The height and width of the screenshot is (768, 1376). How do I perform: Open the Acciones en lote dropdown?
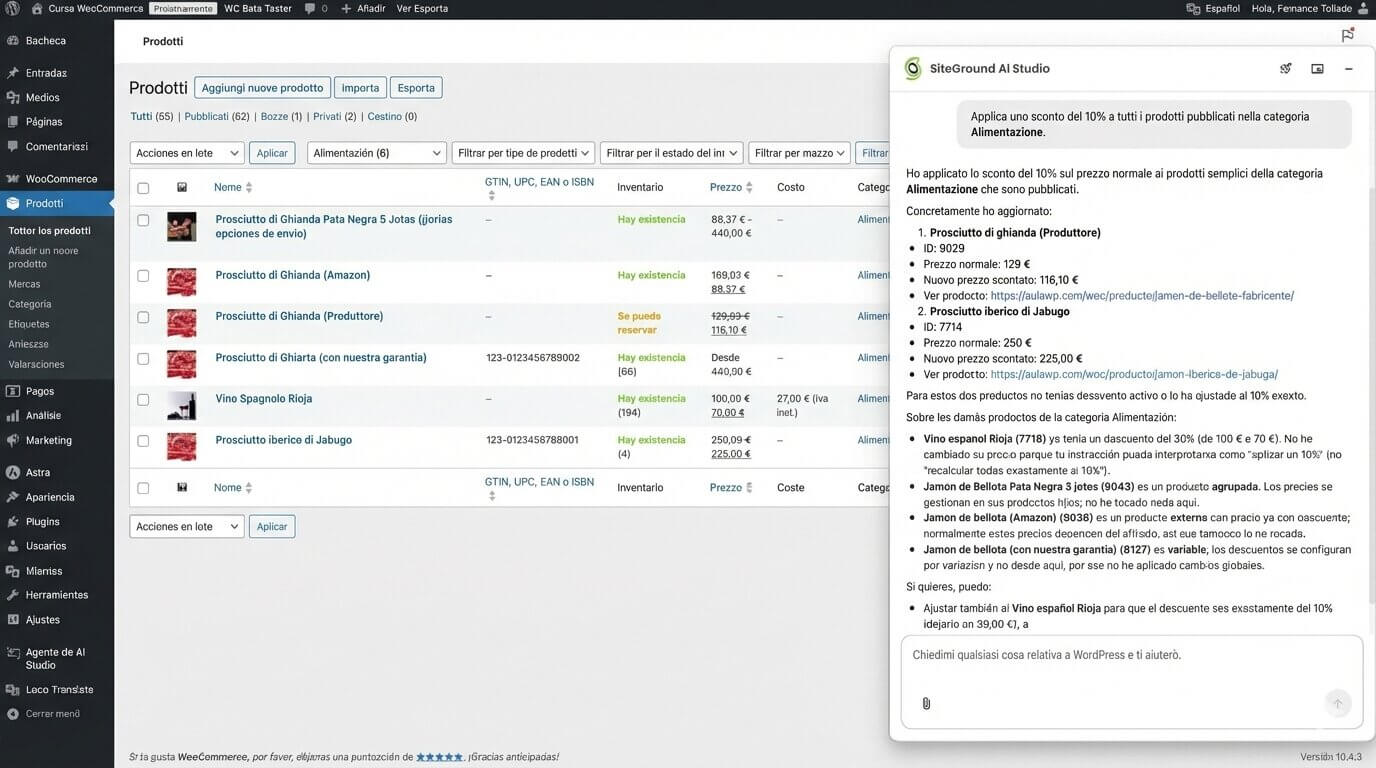point(185,152)
